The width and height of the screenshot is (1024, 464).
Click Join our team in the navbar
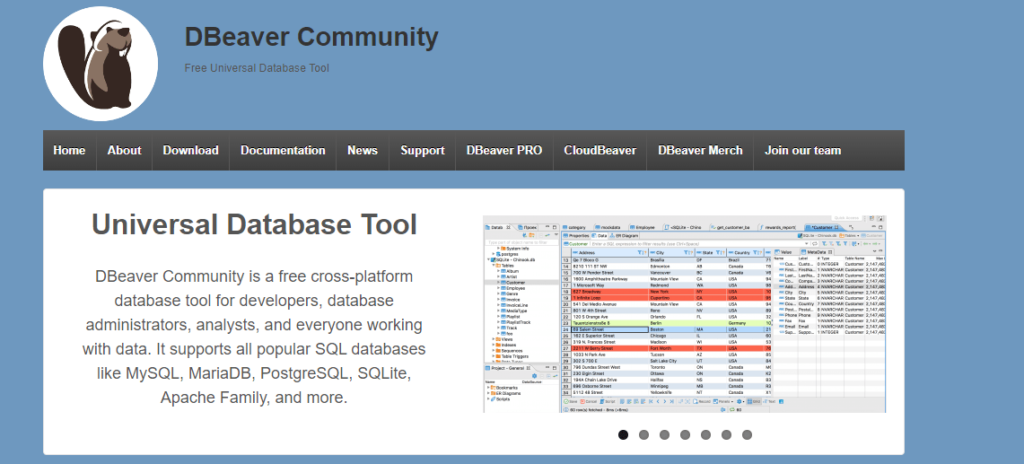[x=803, y=150]
